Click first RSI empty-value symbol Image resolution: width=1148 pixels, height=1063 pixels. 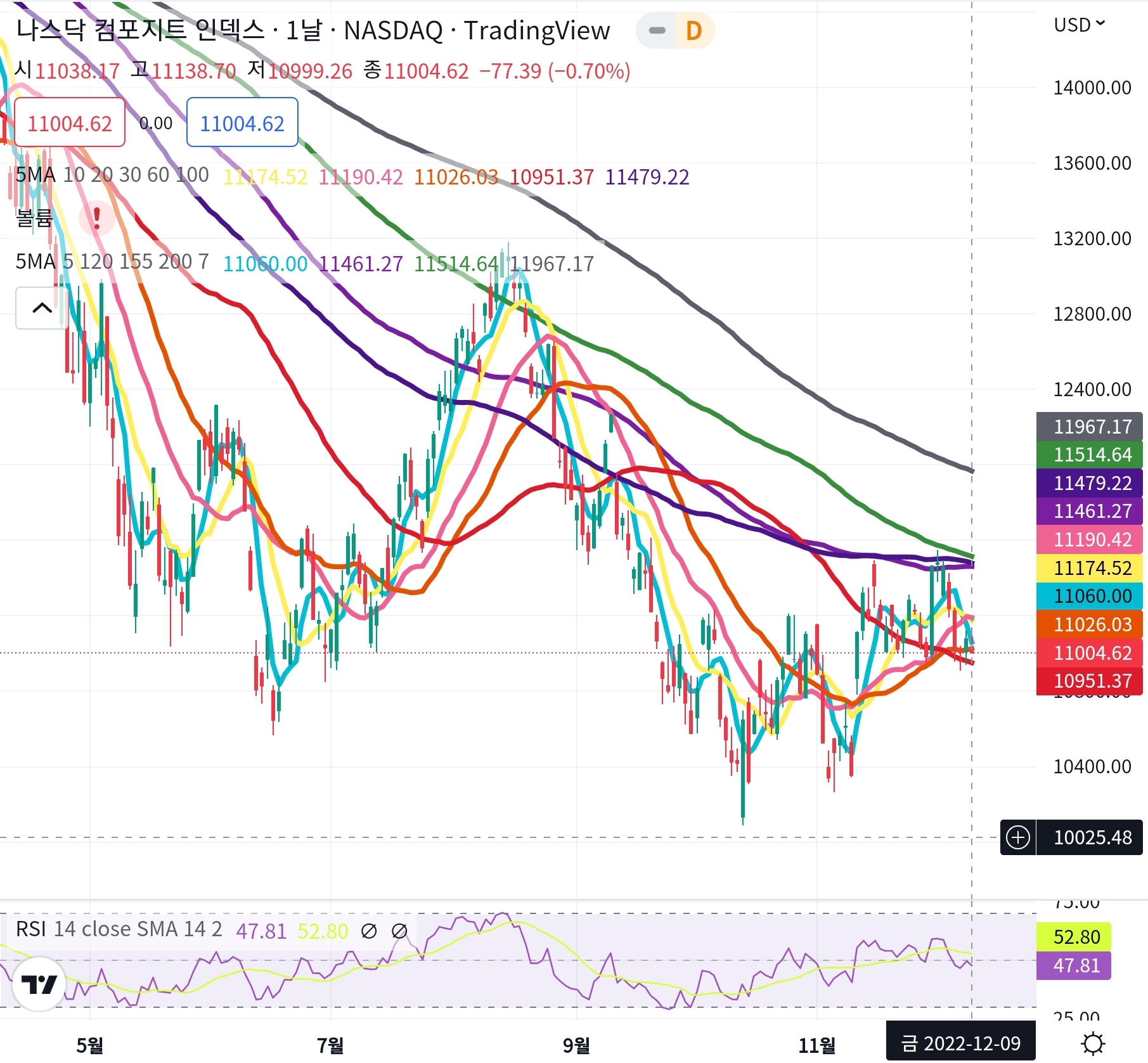point(368,931)
